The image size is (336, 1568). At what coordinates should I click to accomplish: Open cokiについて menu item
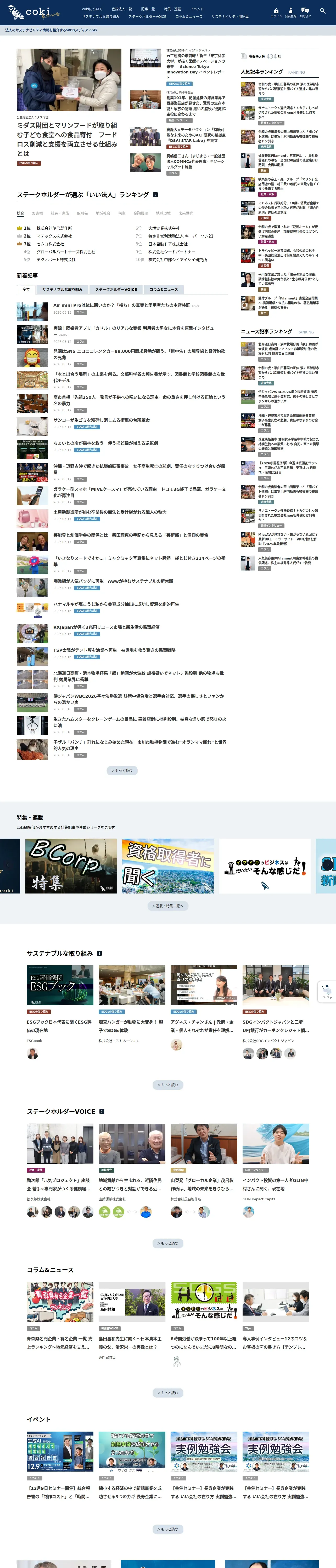(92, 9)
